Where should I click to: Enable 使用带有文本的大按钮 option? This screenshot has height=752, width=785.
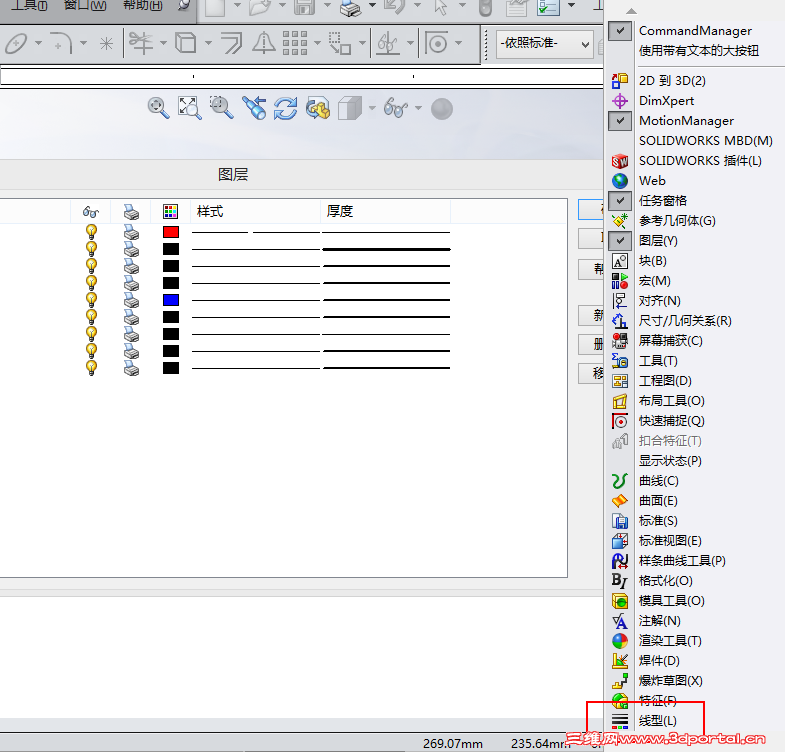[698, 51]
